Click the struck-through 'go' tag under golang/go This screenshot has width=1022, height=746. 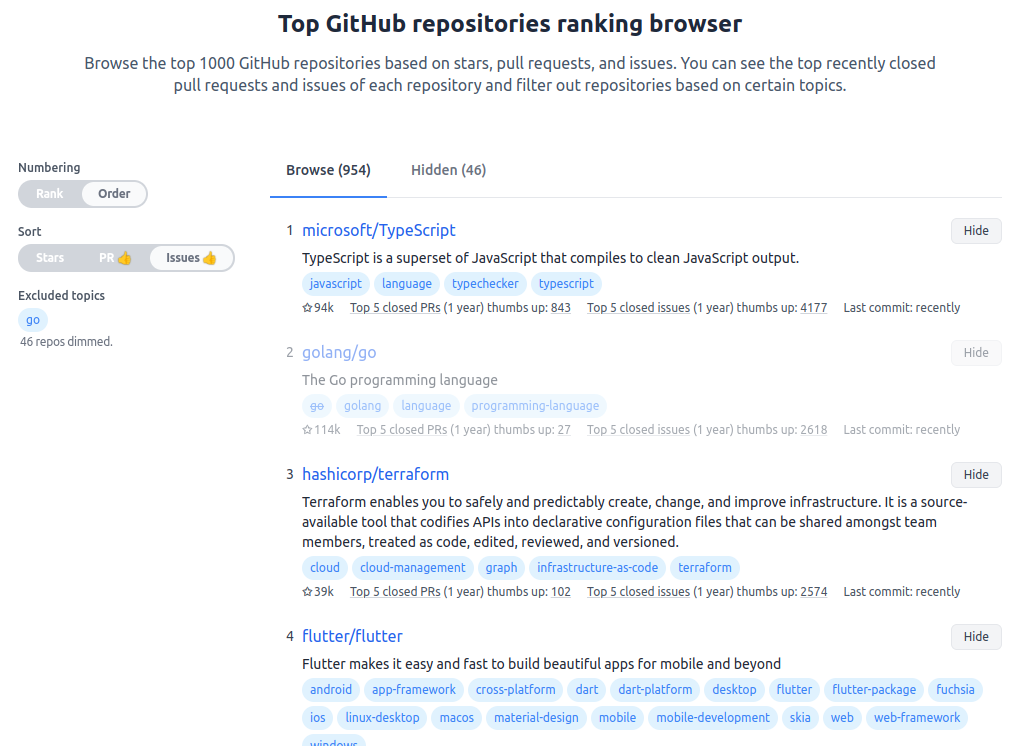(x=317, y=405)
